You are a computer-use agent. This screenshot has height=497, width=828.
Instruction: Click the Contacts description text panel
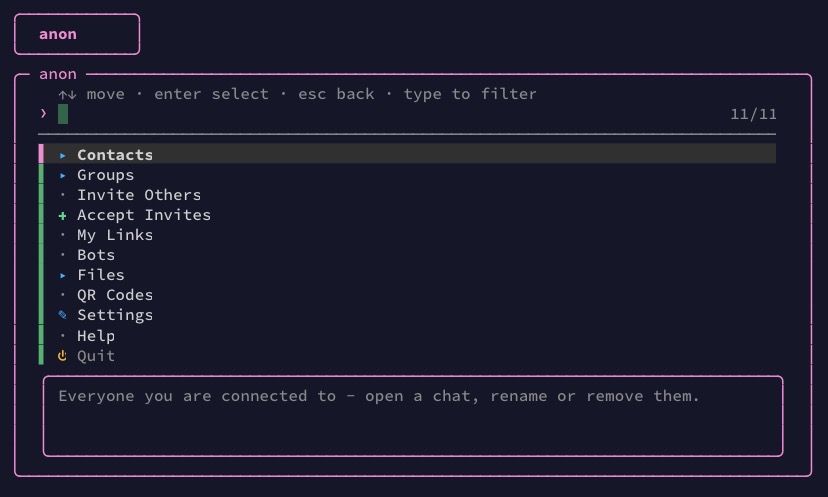[413, 416]
